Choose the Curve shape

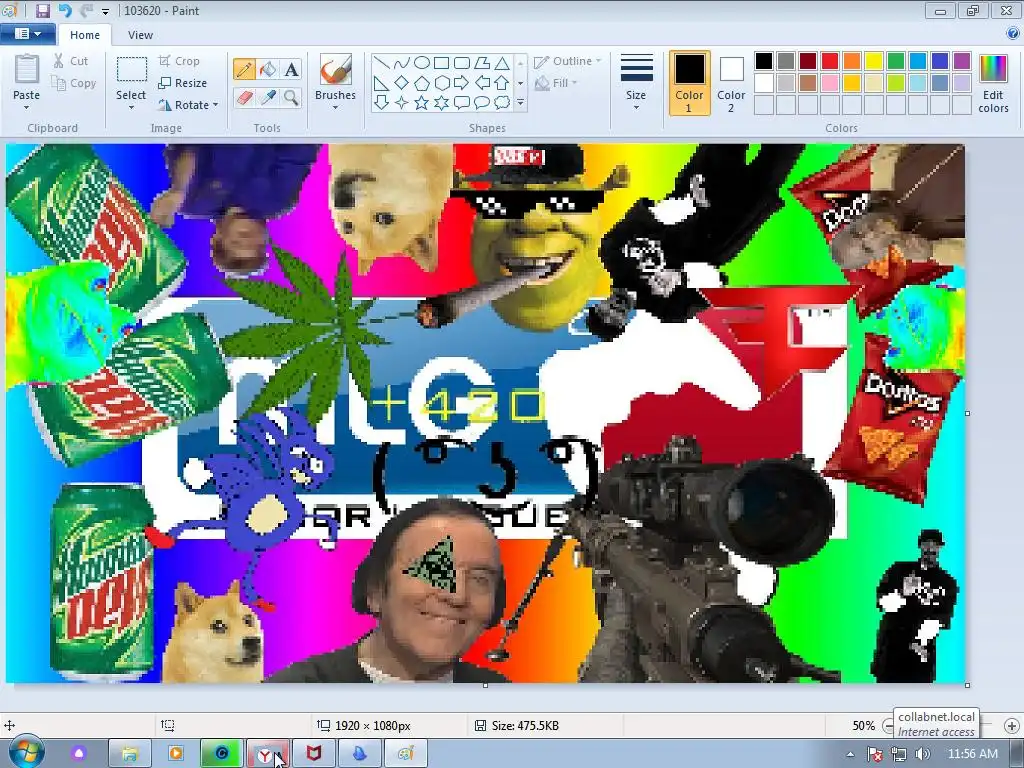point(402,63)
